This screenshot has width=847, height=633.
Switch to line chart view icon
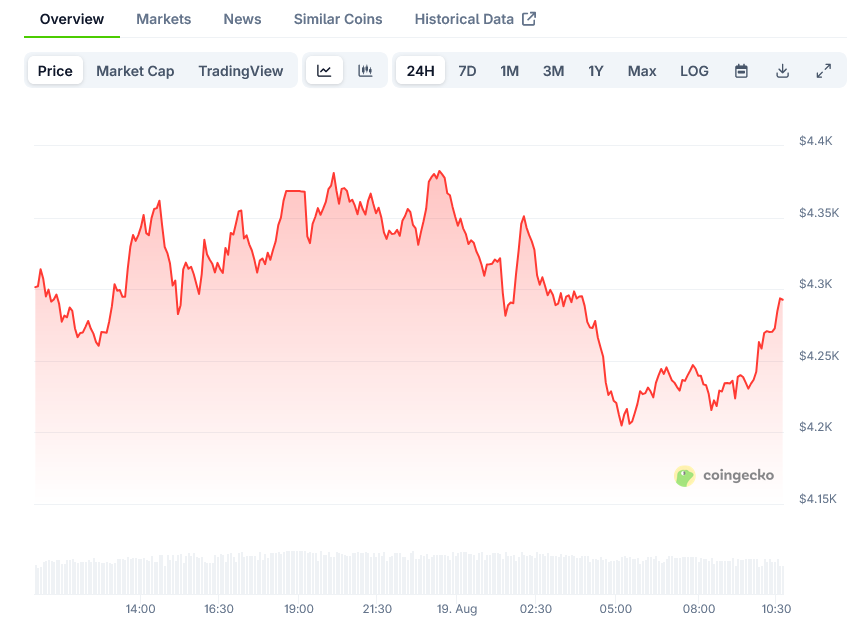[324, 71]
